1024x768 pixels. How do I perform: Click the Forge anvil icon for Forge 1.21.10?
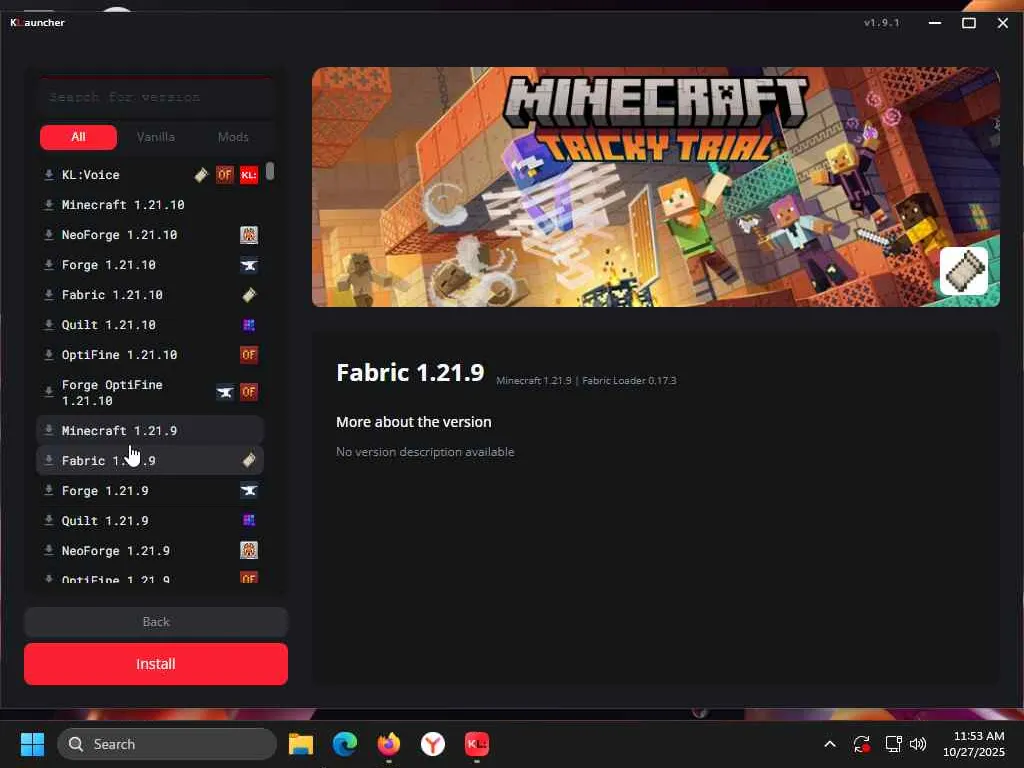[x=249, y=264]
